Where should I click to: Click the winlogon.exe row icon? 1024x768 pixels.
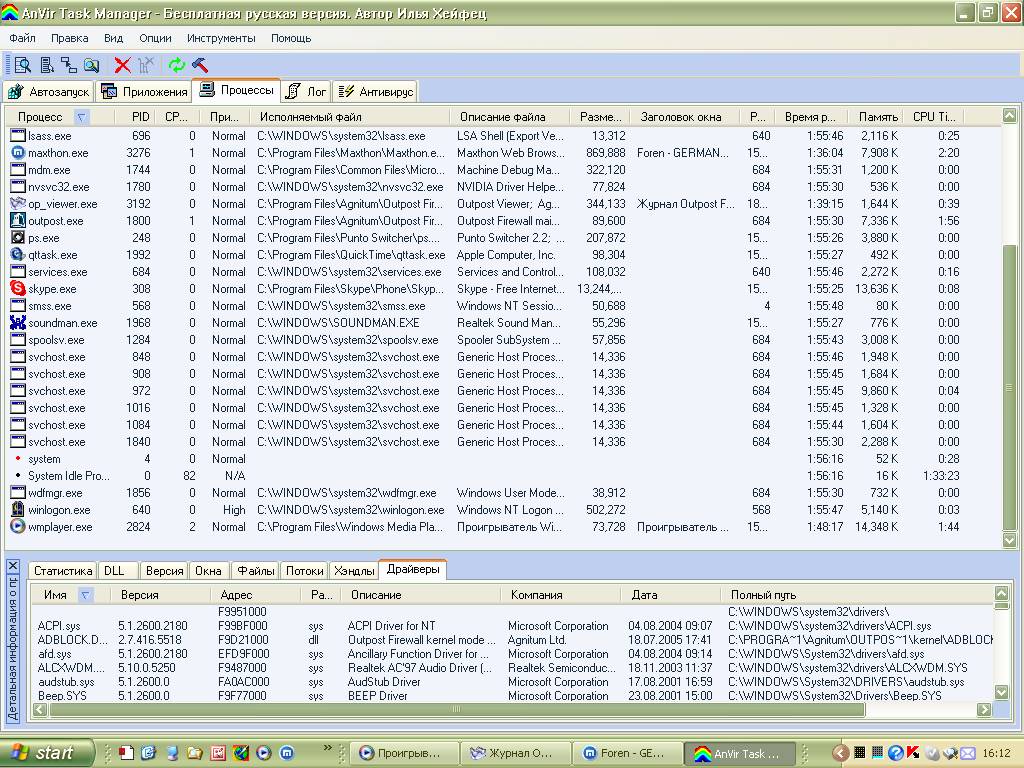(18, 509)
